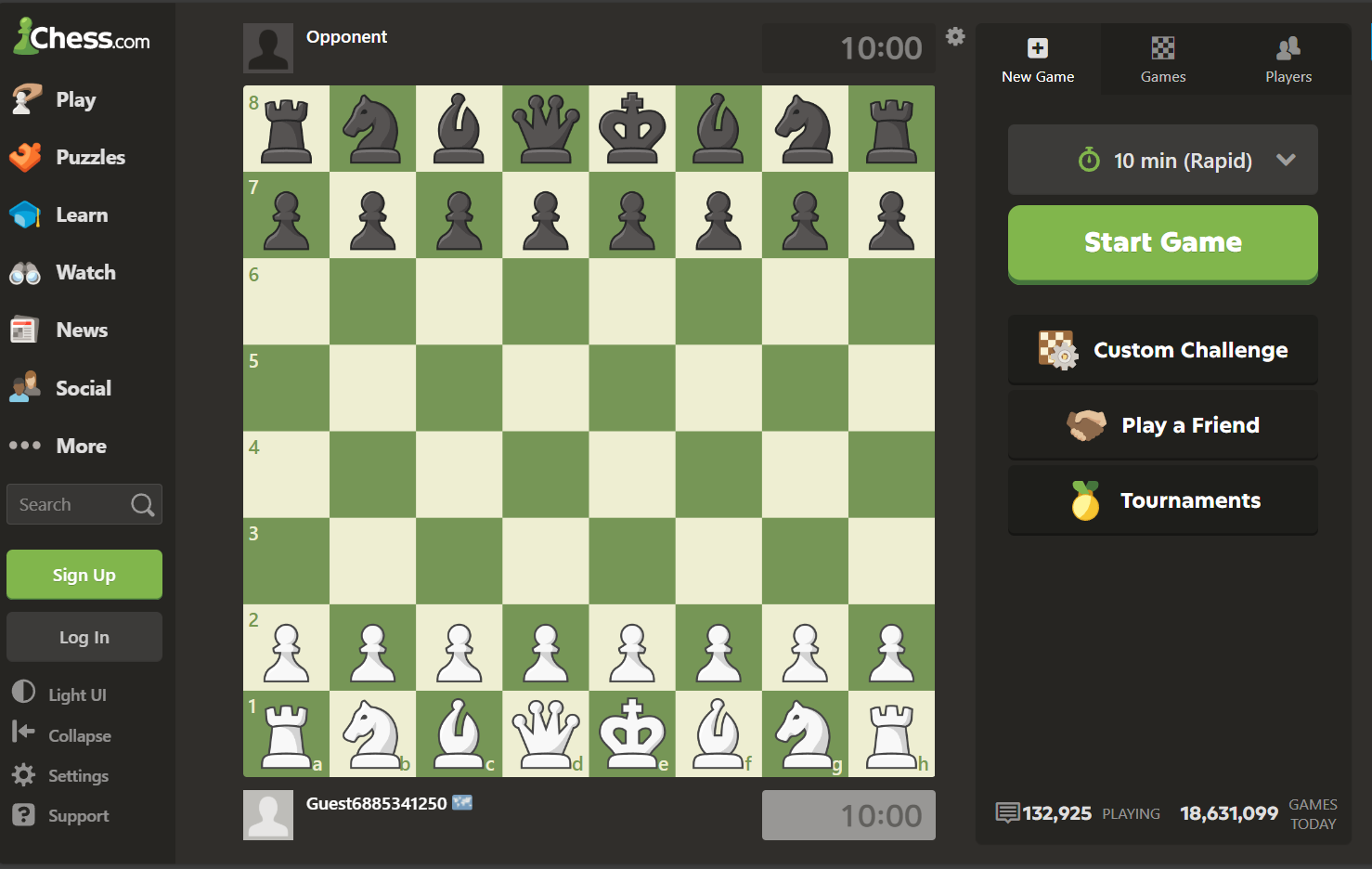Click the opponent's 10:00 clock
This screenshot has width=1372, height=869.
(848, 48)
